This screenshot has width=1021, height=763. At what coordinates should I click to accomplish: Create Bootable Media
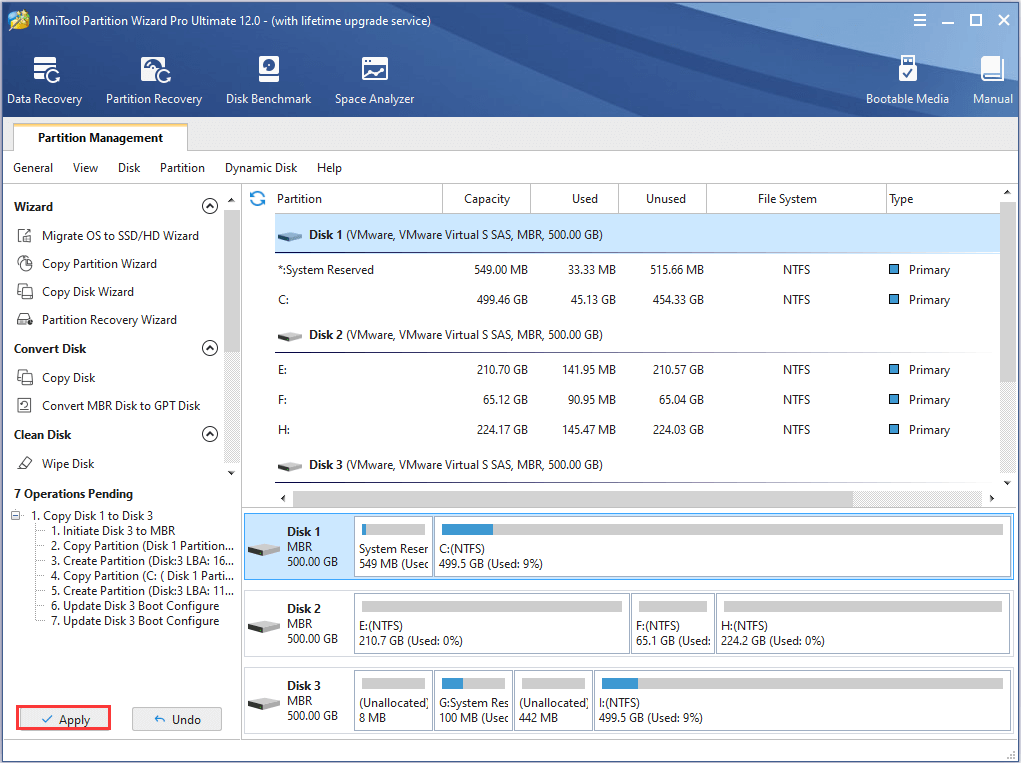coord(907,81)
